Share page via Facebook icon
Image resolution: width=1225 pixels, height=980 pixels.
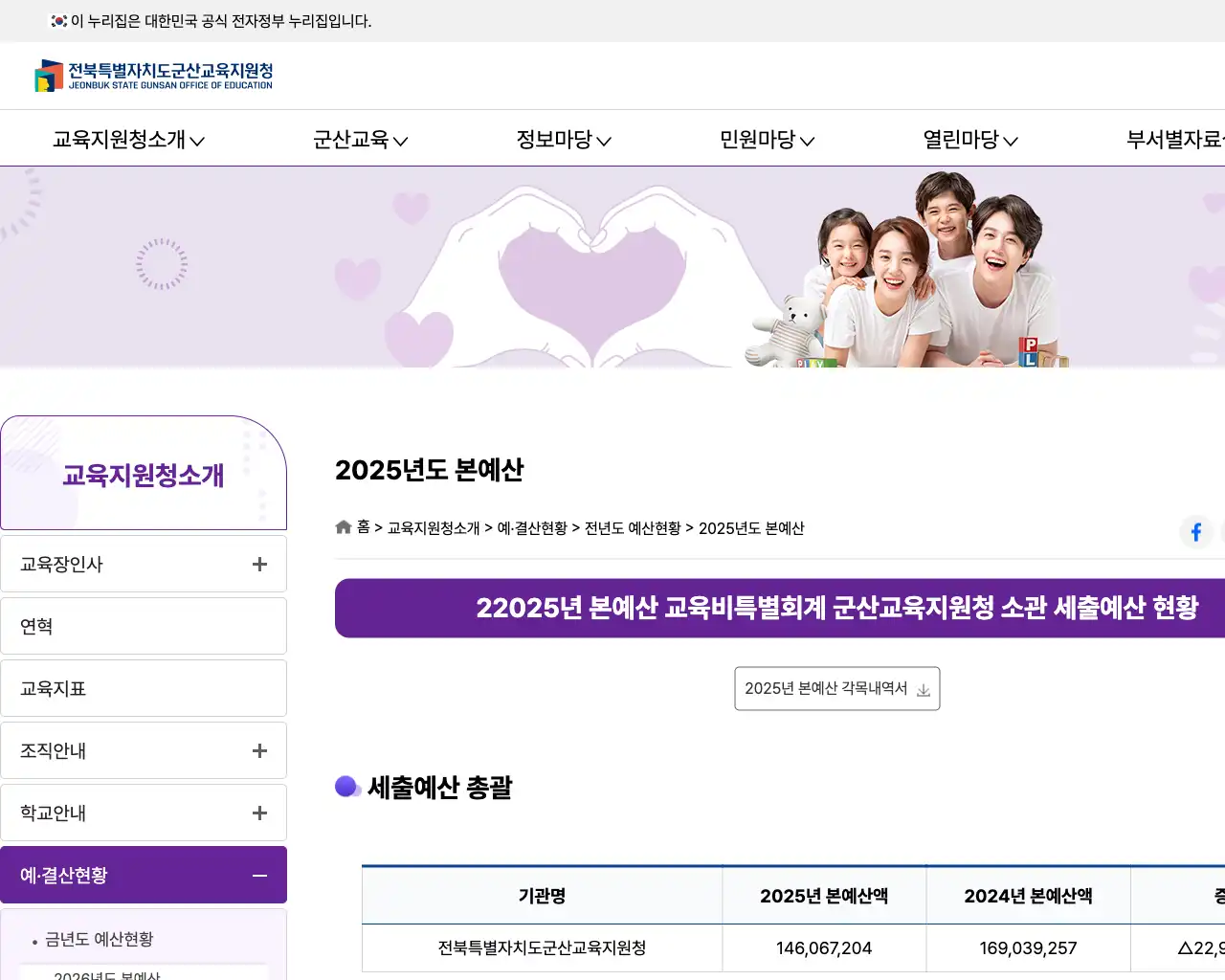[x=1195, y=532]
